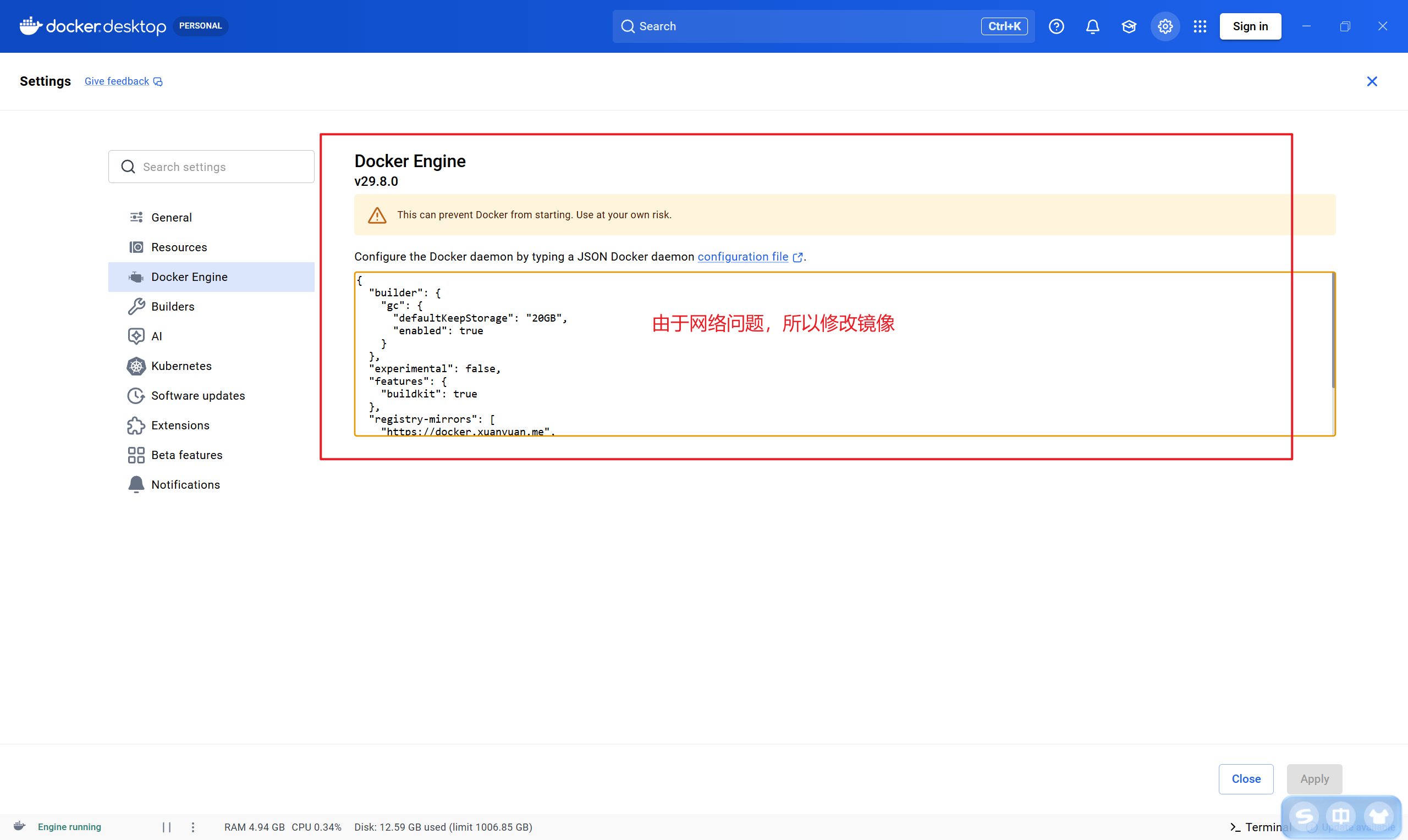Click the warning triangle icon
The width and height of the screenshot is (1408, 840).
tap(377, 215)
